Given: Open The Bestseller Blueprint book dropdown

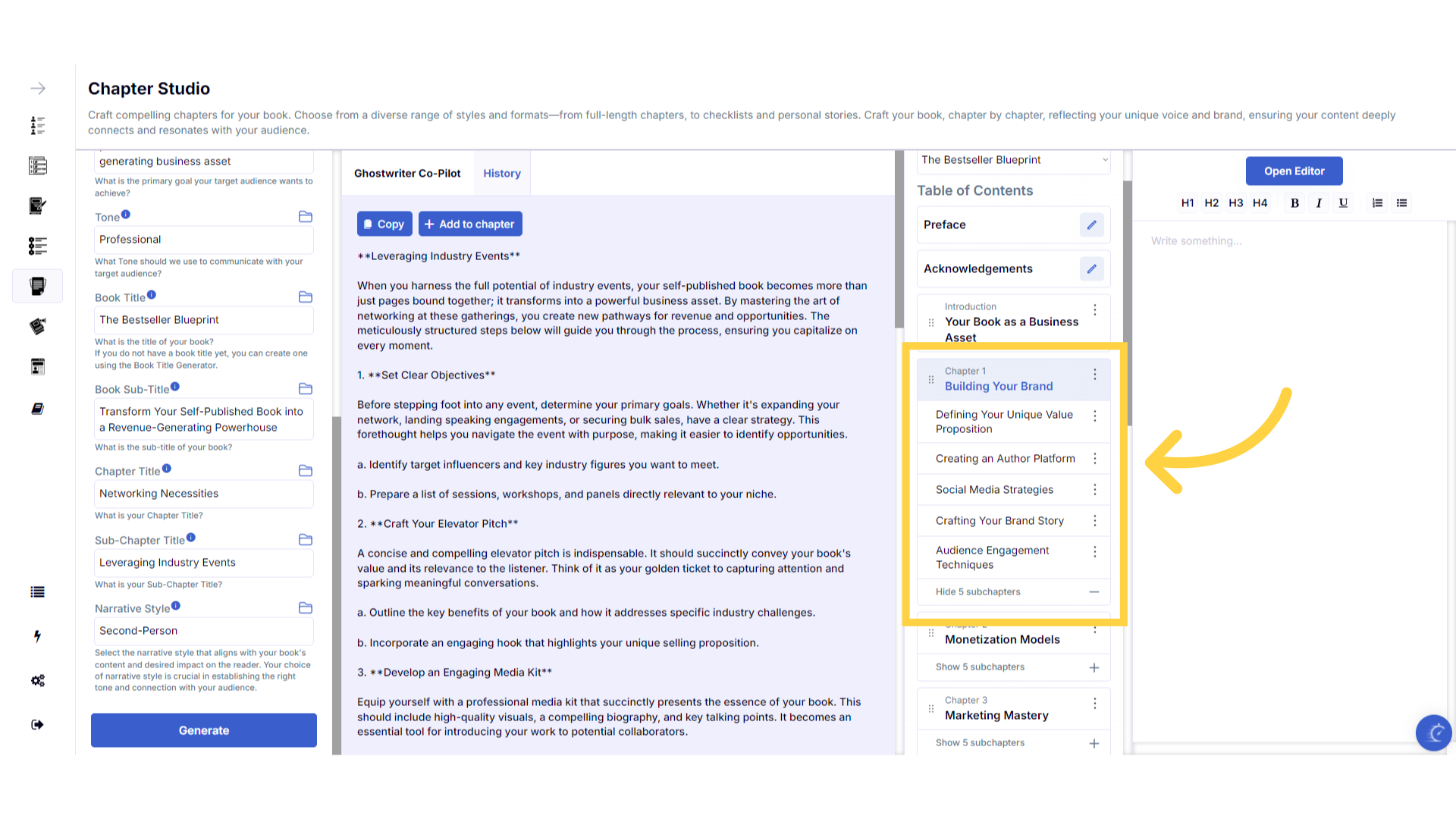Looking at the screenshot, I should point(1013,160).
